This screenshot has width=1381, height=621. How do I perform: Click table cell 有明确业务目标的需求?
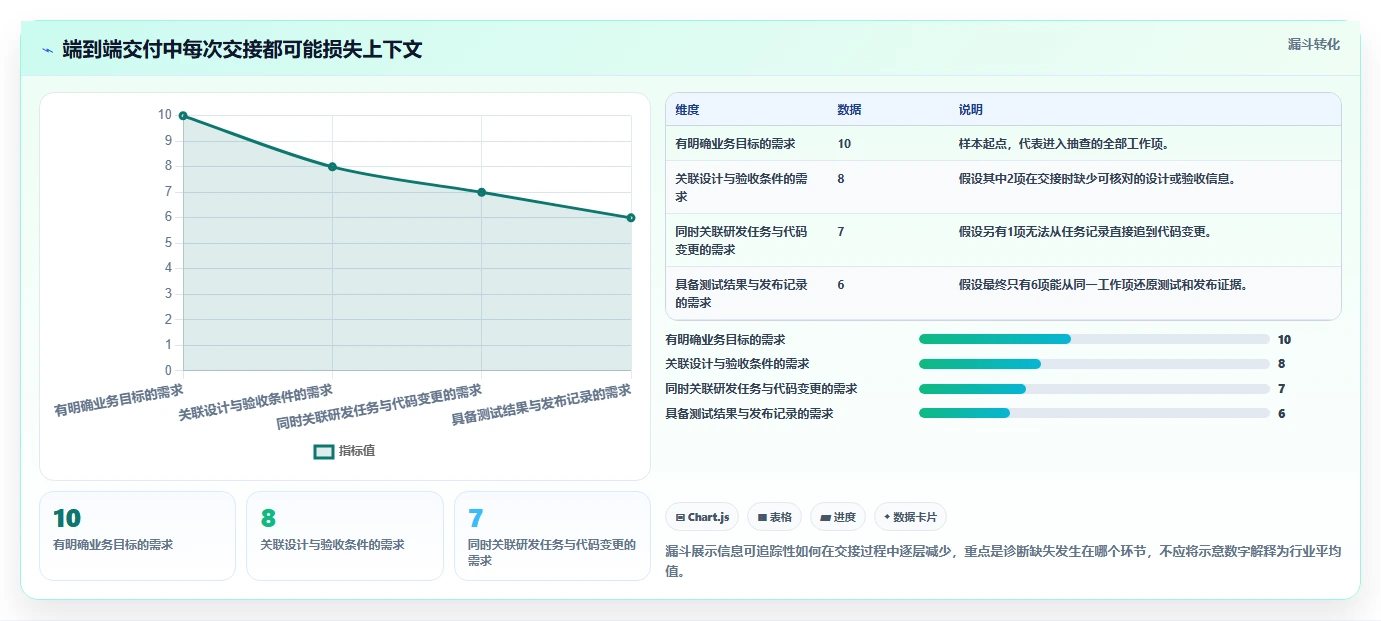coord(735,144)
